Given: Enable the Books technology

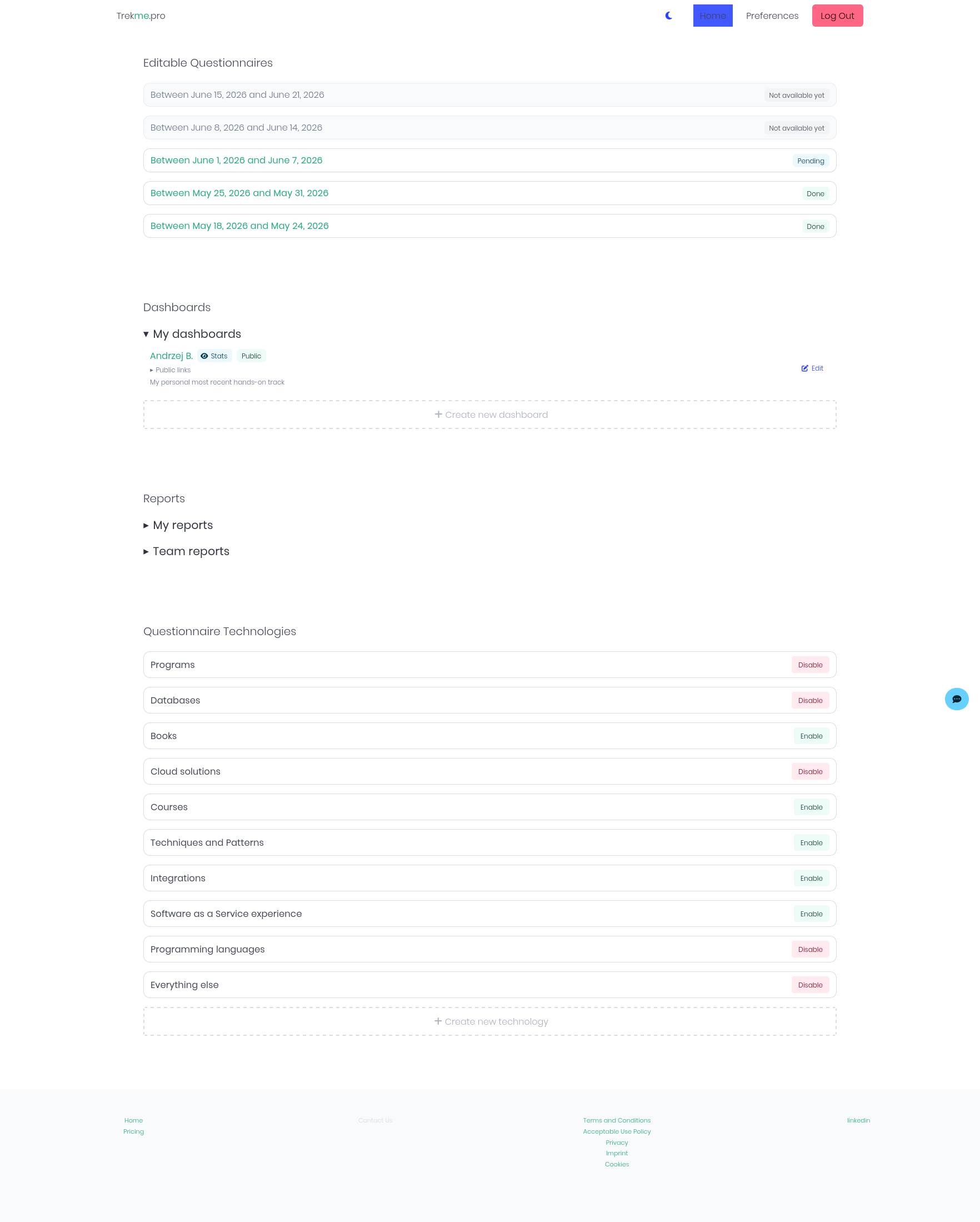Looking at the screenshot, I should 811,736.
